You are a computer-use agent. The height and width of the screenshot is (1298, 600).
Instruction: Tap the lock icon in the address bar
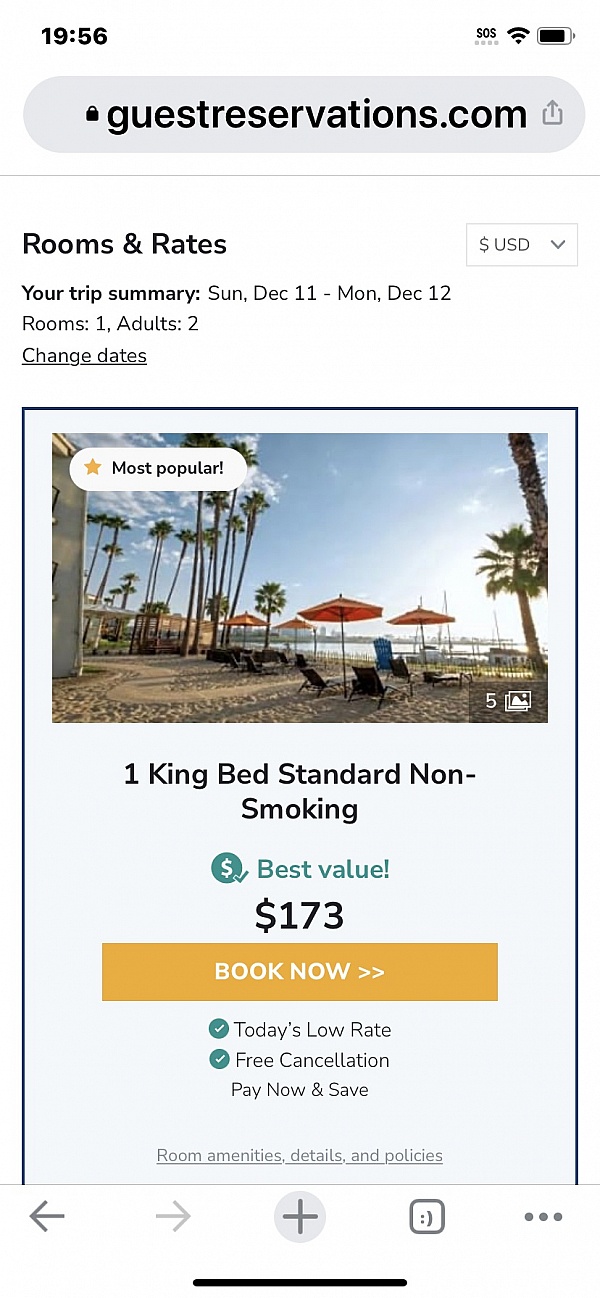point(91,113)
